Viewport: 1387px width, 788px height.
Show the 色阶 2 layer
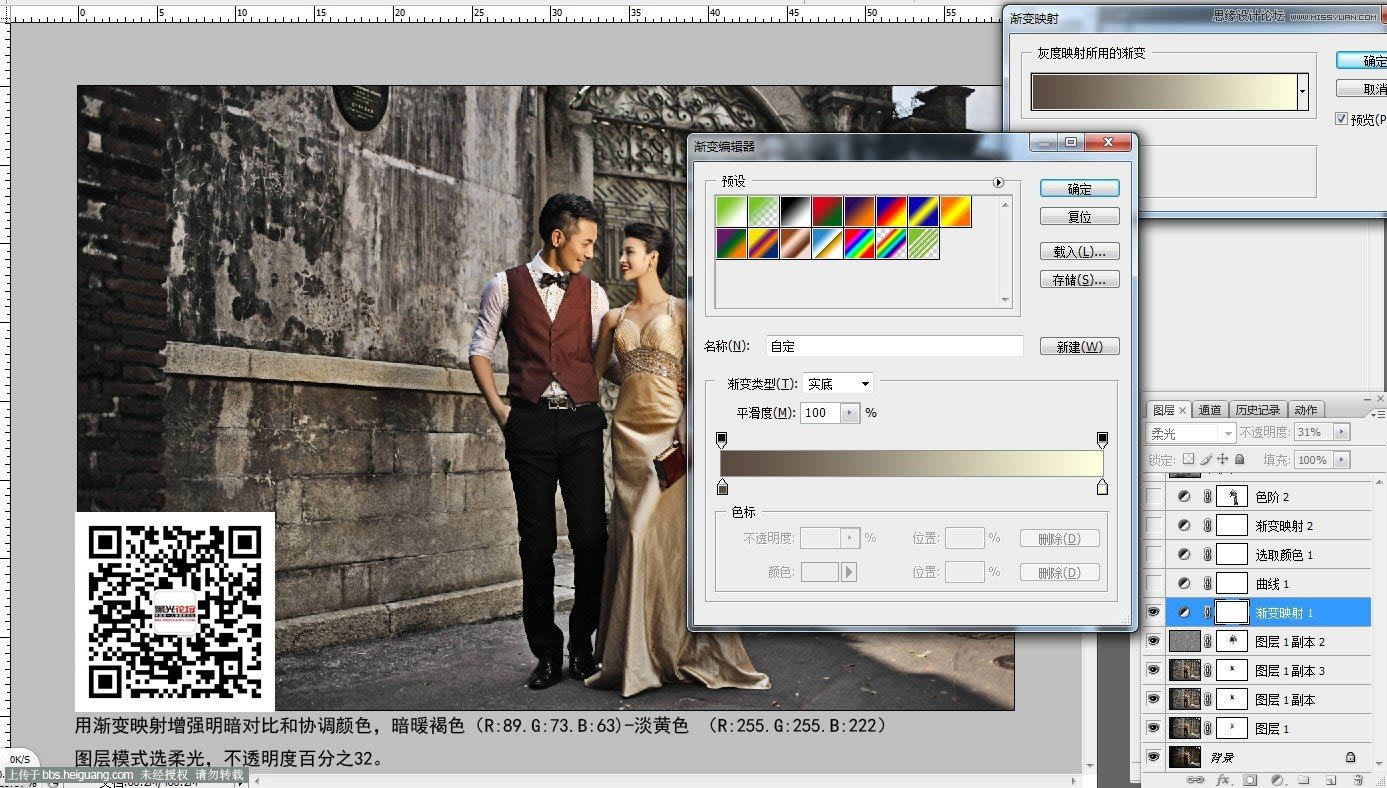(x=1154, y=496)
